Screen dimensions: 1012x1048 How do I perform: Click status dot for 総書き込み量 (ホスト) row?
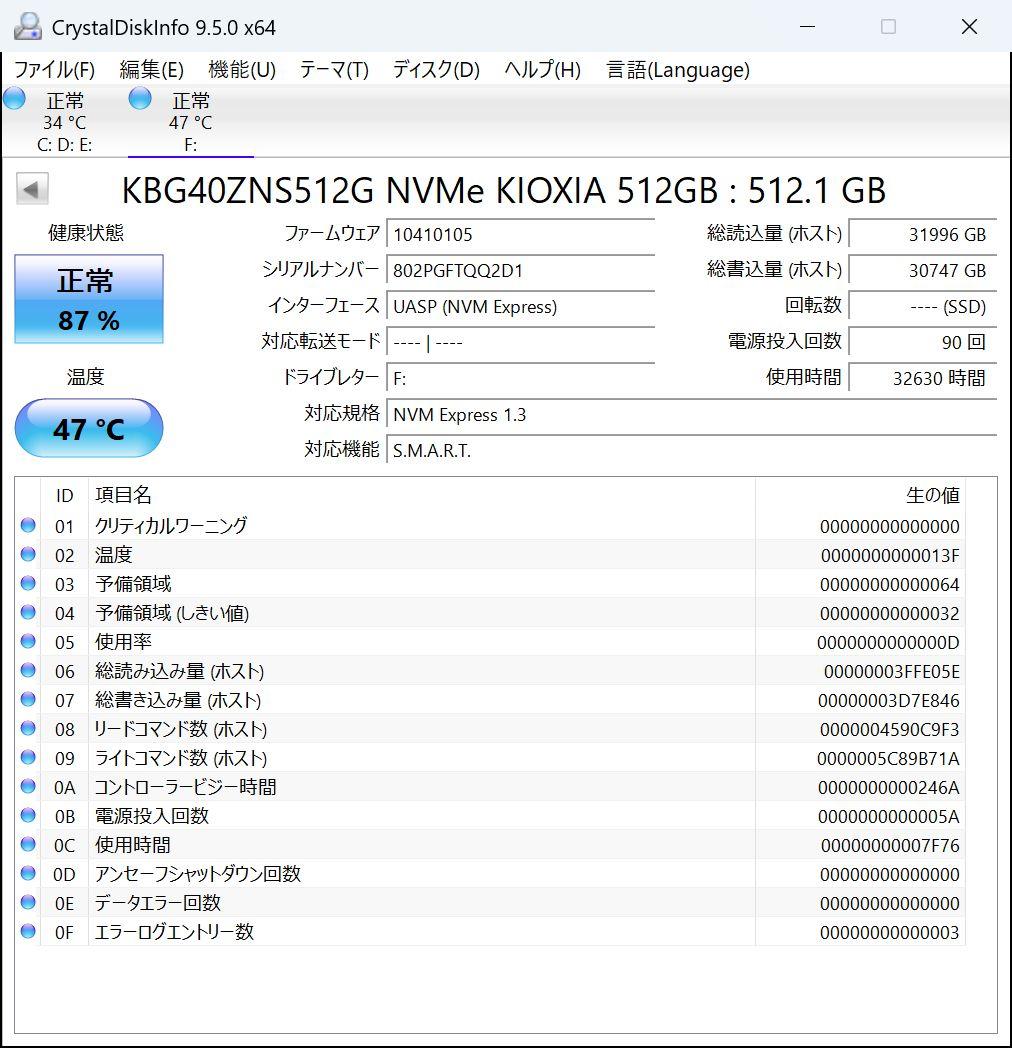(x=28, y=699)
